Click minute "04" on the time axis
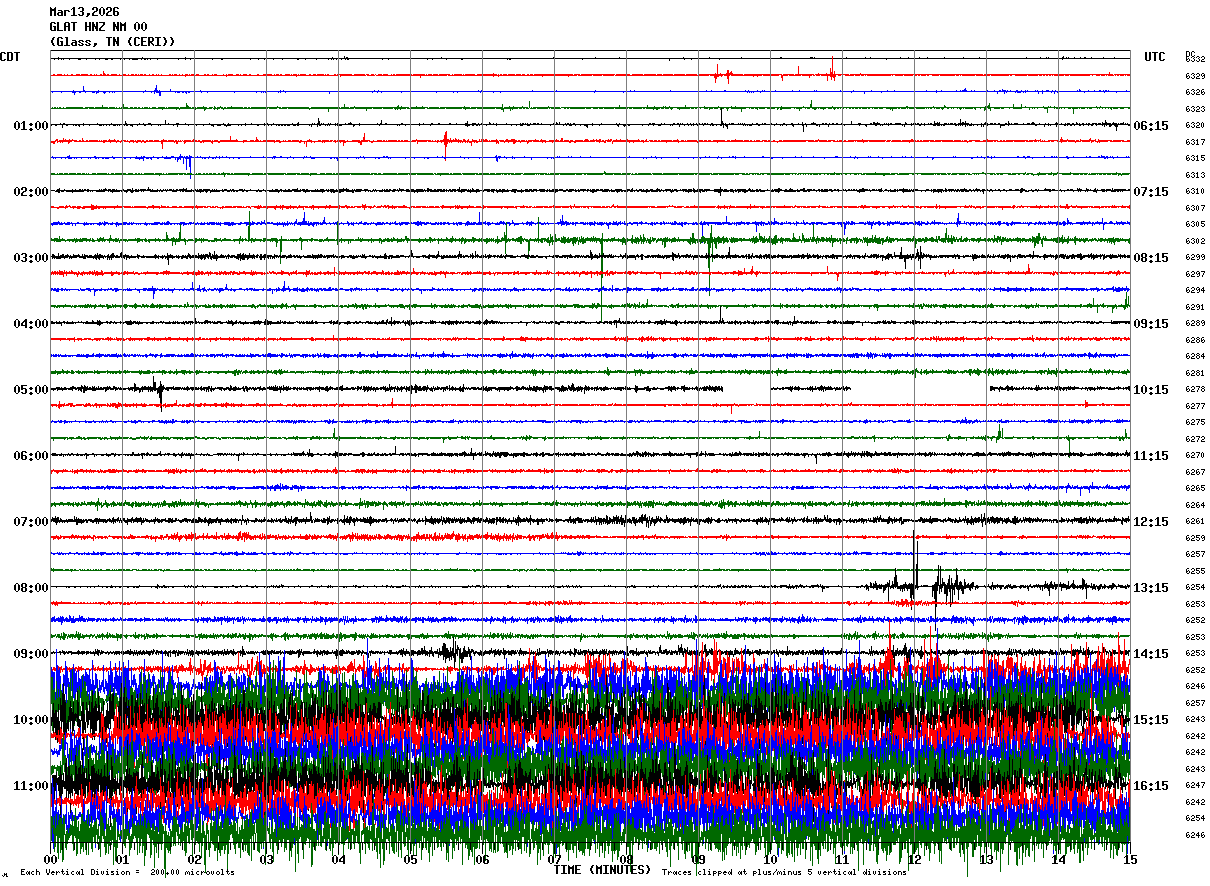This screenshot has height=886, width=1210. point(338,860)
